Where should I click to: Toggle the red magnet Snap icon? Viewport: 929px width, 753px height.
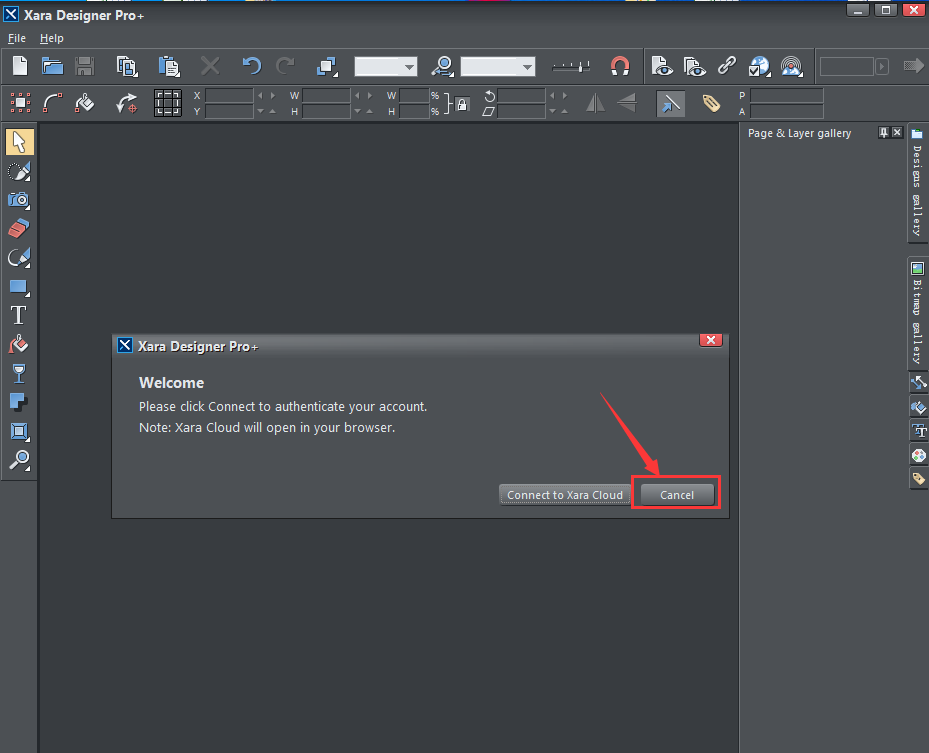click(620, 66)
